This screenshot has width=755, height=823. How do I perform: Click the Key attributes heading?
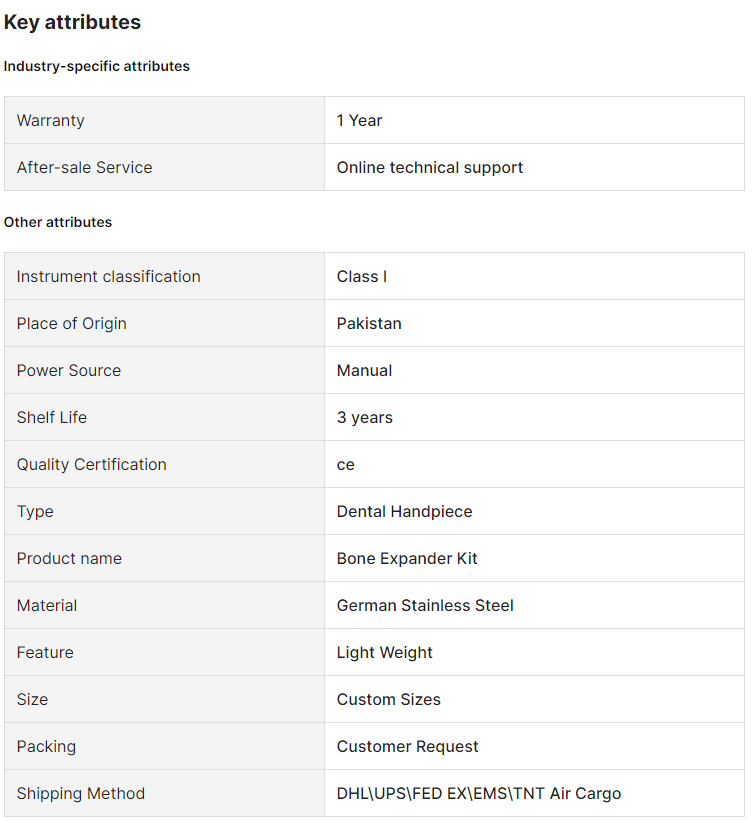click(x=72, y=22)
